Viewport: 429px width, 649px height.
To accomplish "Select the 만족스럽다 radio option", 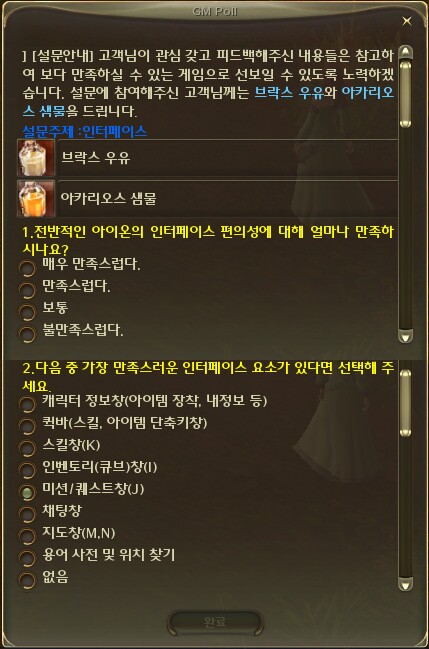I will (x=27, y=291).
